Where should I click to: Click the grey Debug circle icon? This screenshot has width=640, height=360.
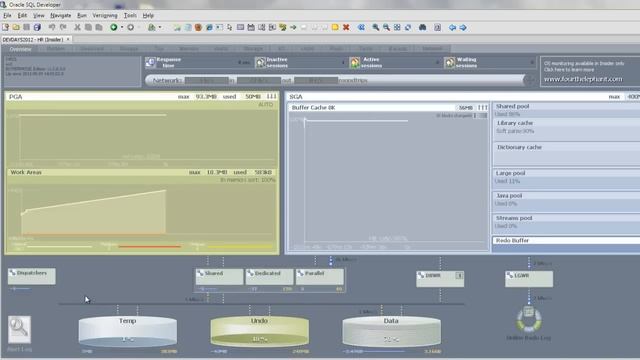pos(131,27)
